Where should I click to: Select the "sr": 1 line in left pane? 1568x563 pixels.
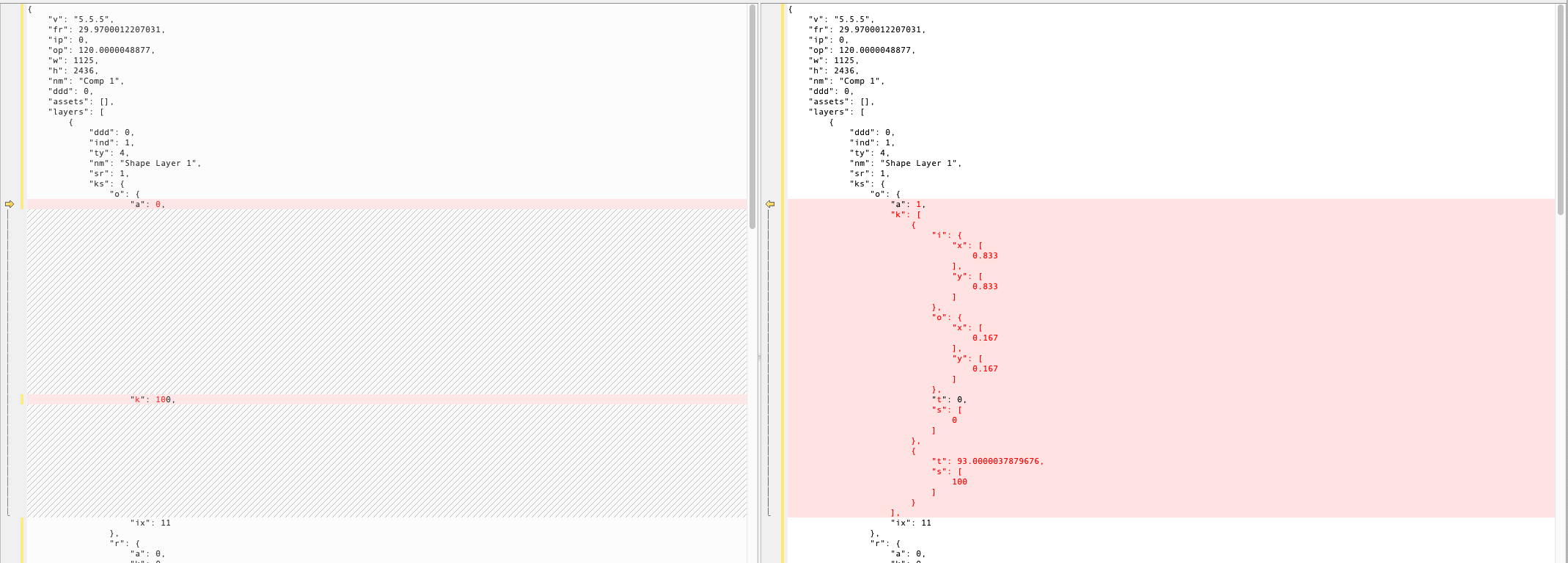(x=110, y=173)
